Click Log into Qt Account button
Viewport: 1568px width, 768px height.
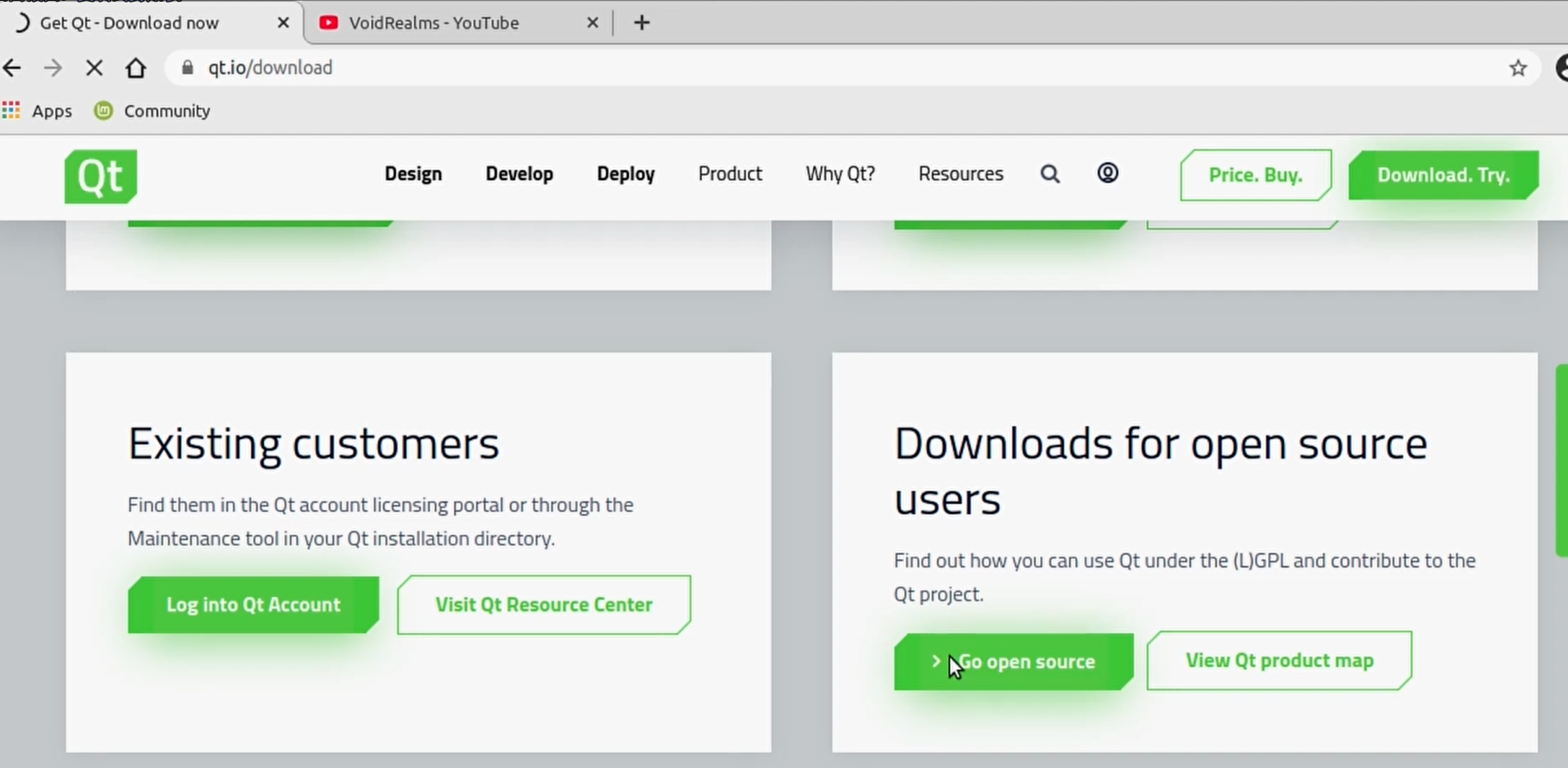click(253, 605)
